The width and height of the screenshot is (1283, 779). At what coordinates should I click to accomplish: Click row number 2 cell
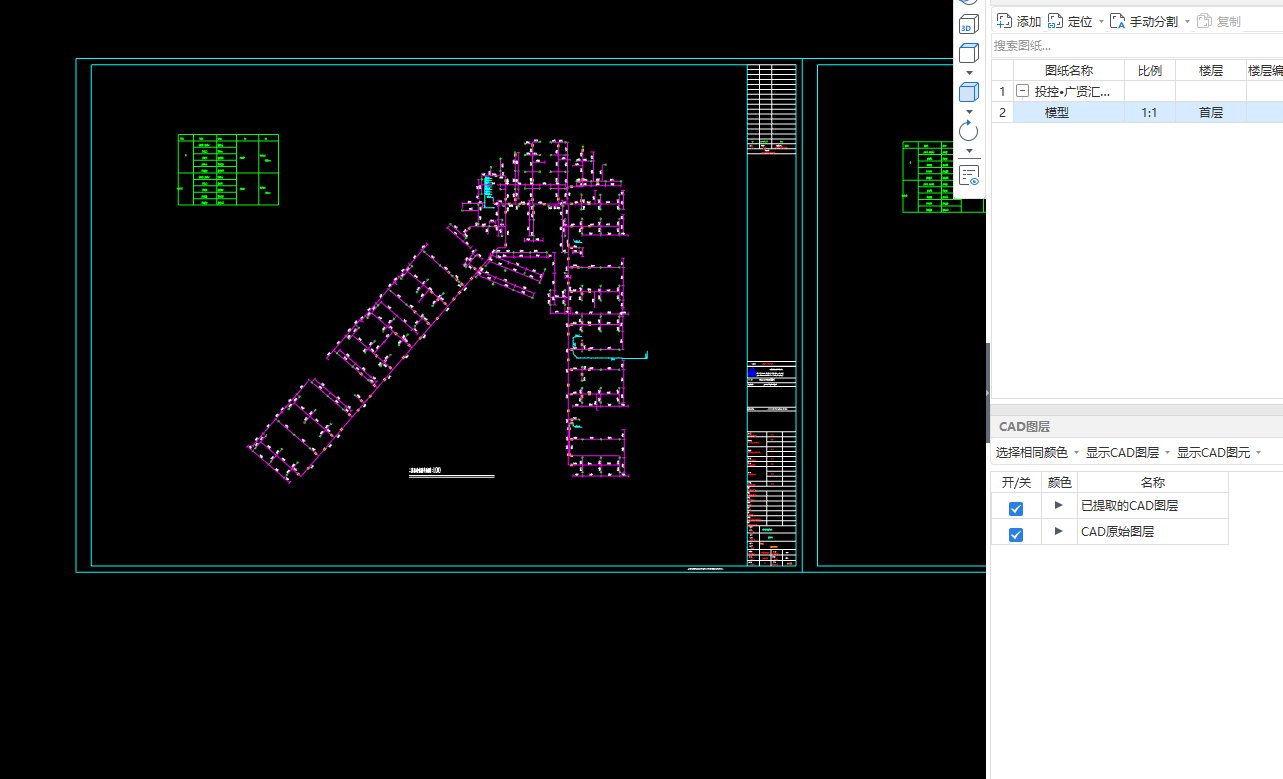pos(1003,112)
